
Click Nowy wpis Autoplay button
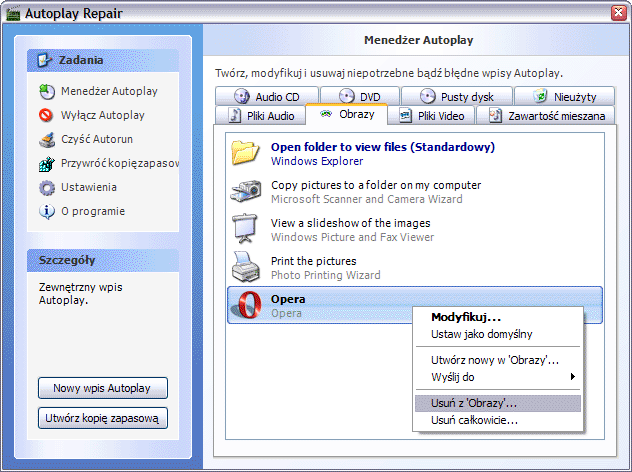(103, 388)
